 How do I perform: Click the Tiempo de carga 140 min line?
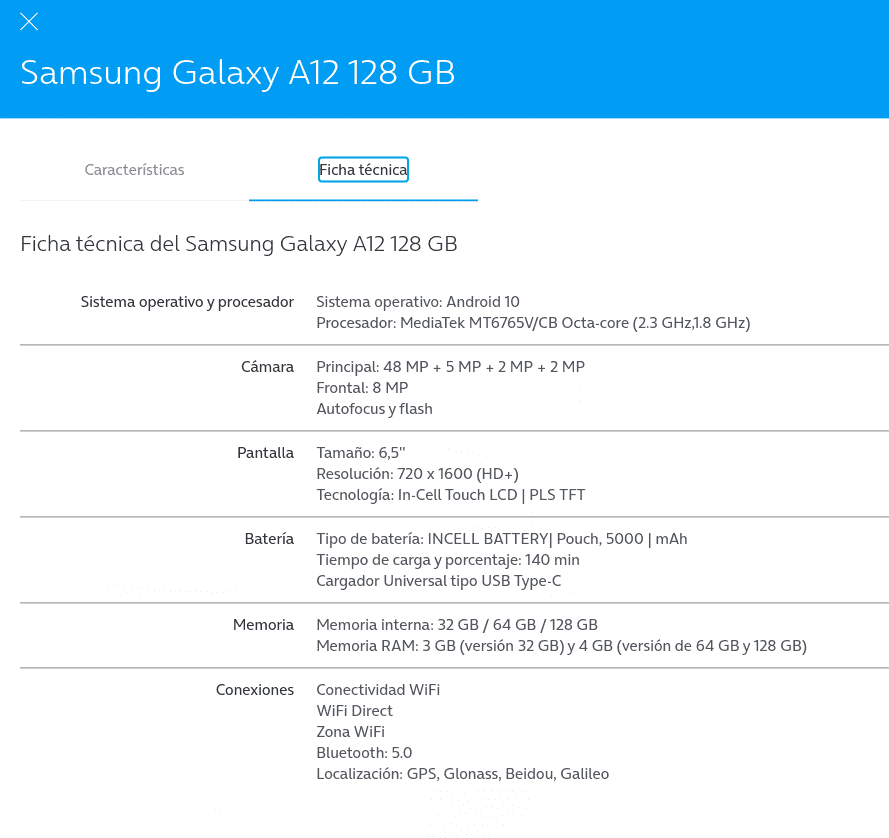(x=448, y=560)
